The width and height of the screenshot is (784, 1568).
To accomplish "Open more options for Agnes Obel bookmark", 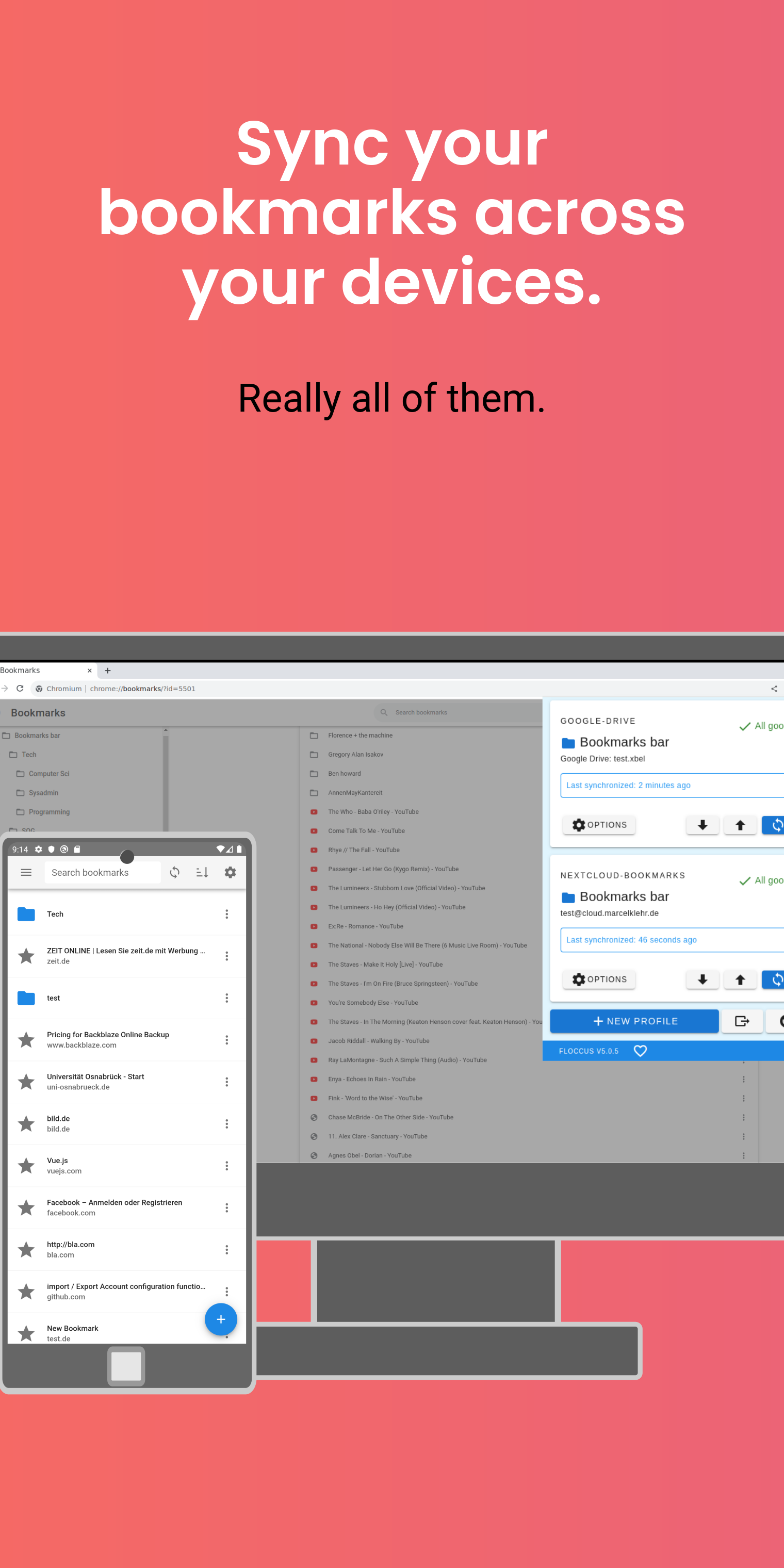I will click(x=743, y=1155).
